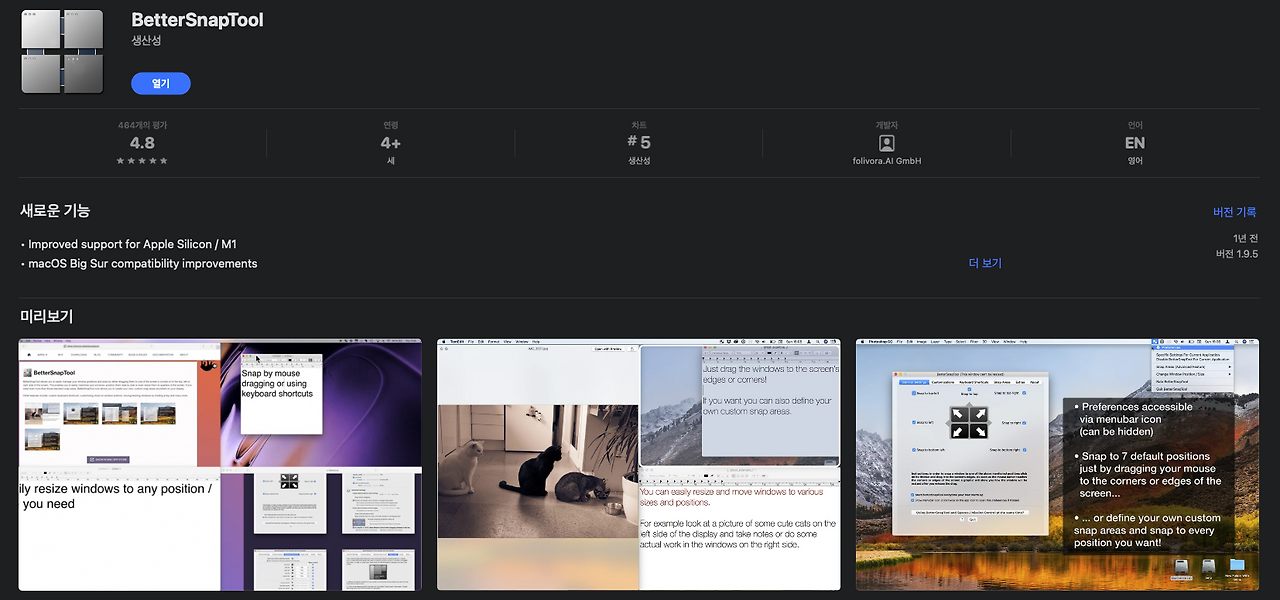This screenshot has height=600, width=1280.
Task: Click the 생산성 label below #5 ranking
Action: 639,161
